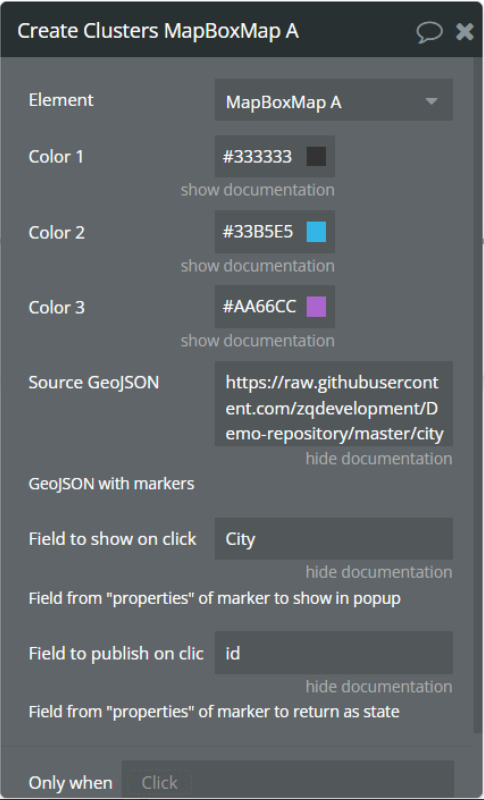This screenshot has height=800, width=484.
Task: Pick the purple Color 3 swatch
Action: pos(316,307)
